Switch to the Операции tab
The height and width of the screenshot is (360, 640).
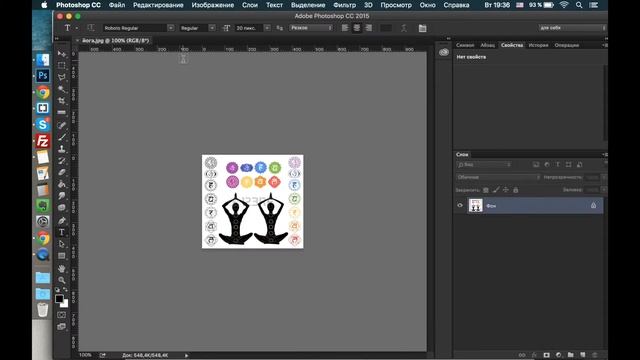coord(567,45)
